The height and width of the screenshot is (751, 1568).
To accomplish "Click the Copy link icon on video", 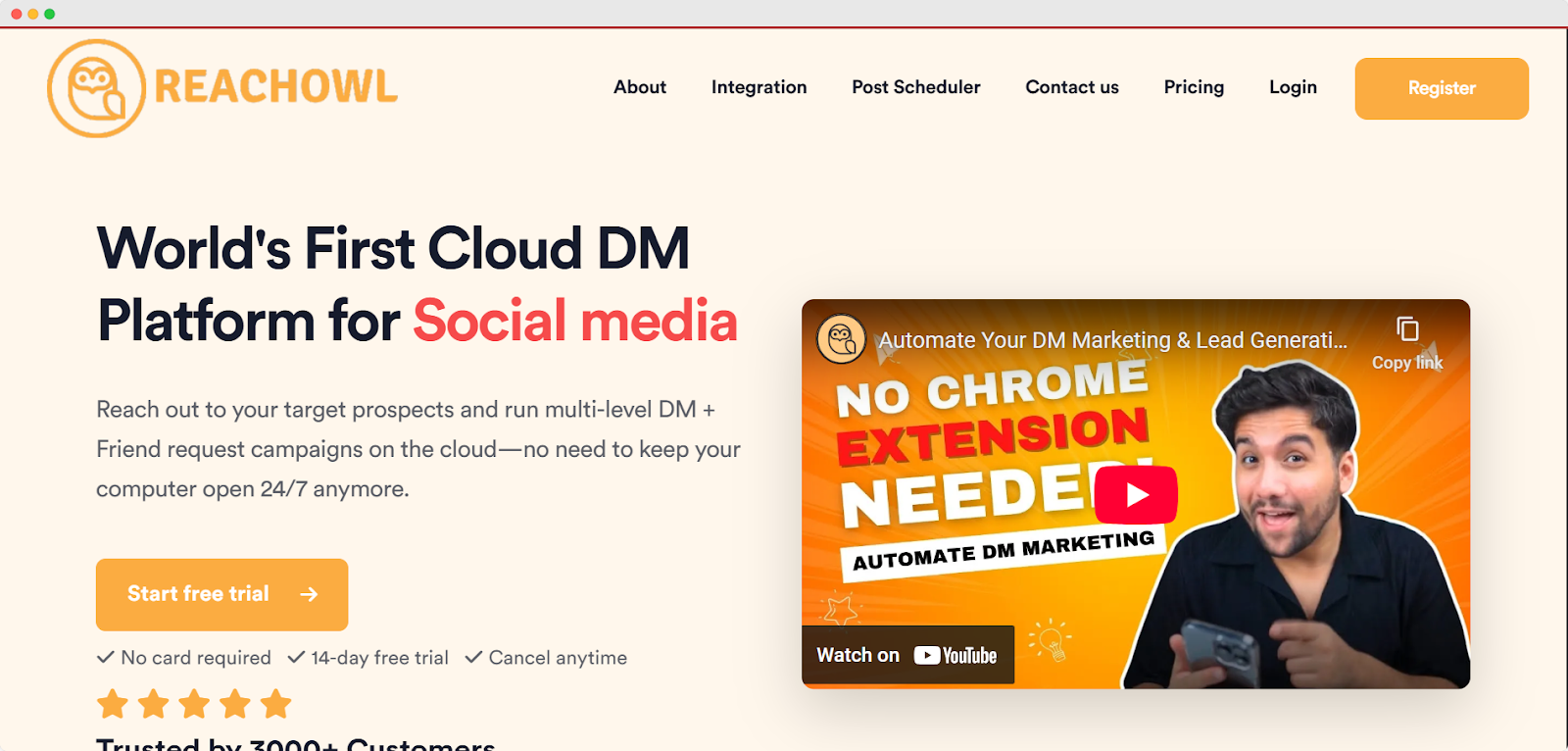I will 1407,329.
